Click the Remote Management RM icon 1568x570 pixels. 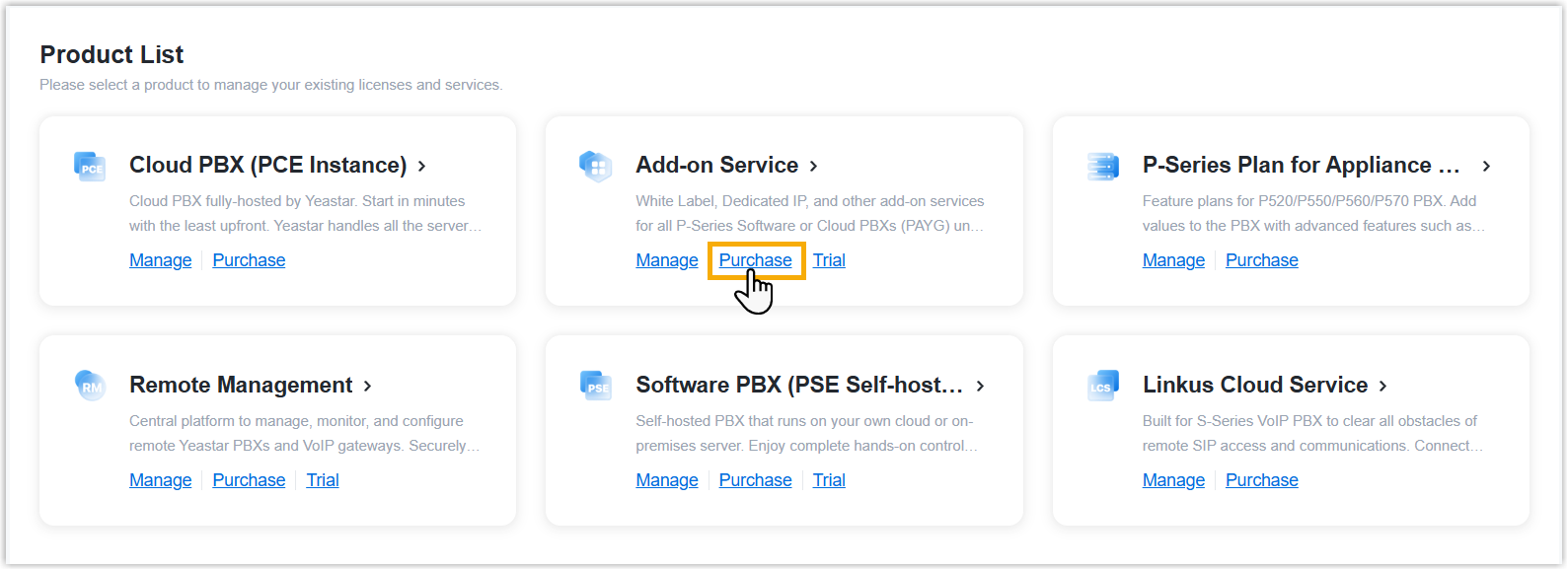tap(90, 386)
